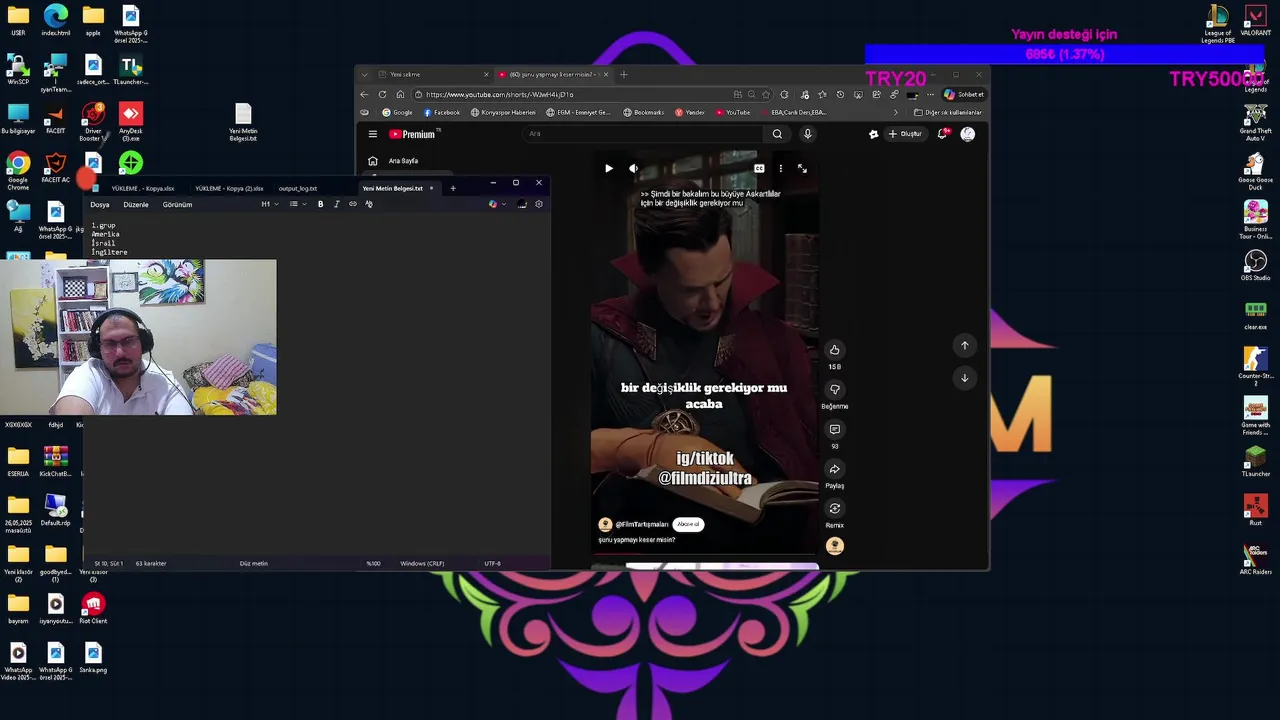Share the Short via Paylaş icon
The height and width of the screenshot is (720, 1280).
pyautogui.click(x=834, y=469)
